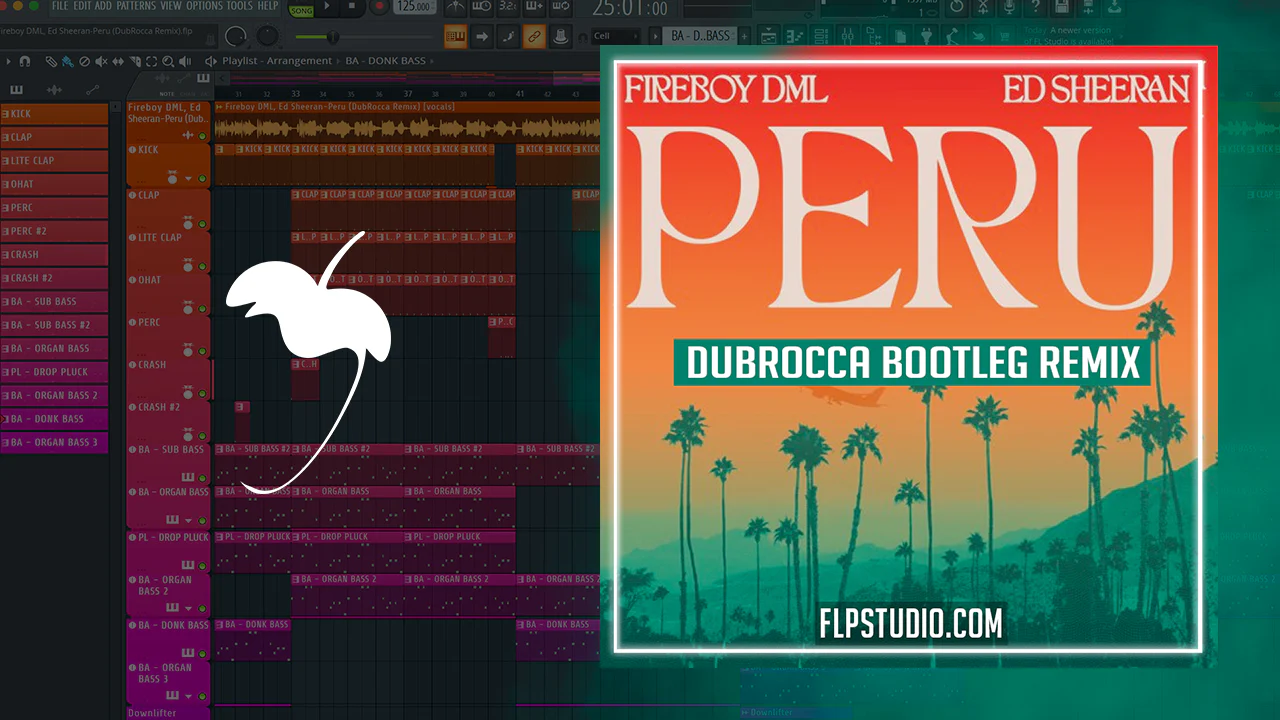Mute the CRASH track green light
This screenshot has width=1280, height=720.
202,394
